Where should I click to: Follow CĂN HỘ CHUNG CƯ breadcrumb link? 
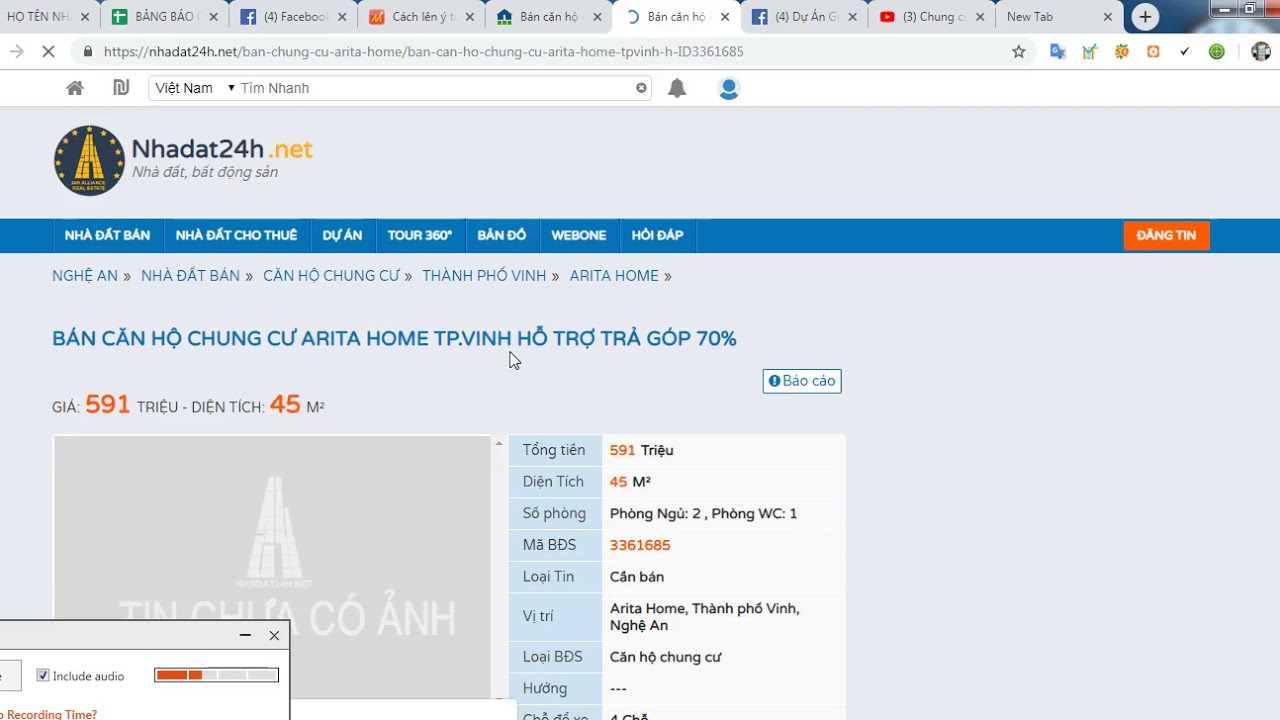(331, 276)
